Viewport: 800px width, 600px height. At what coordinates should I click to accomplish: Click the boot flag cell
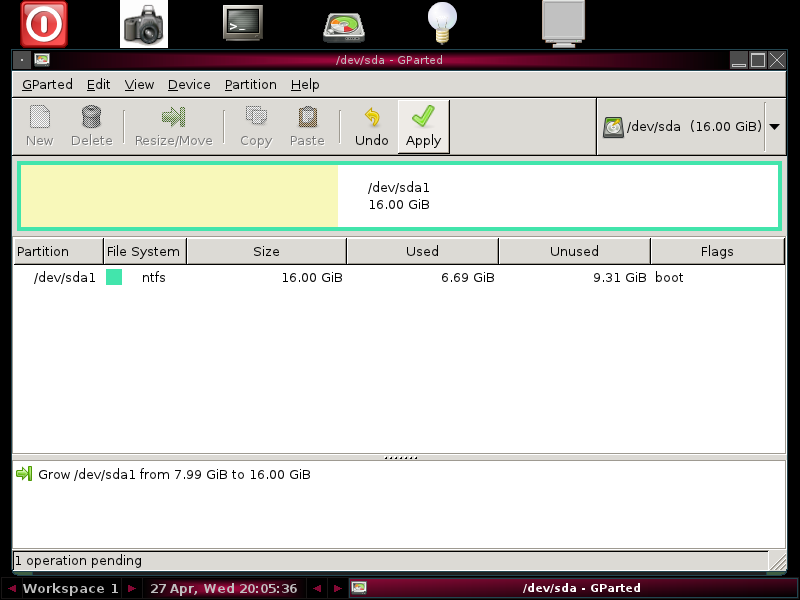pyautogui.click(x=669, y=277)
